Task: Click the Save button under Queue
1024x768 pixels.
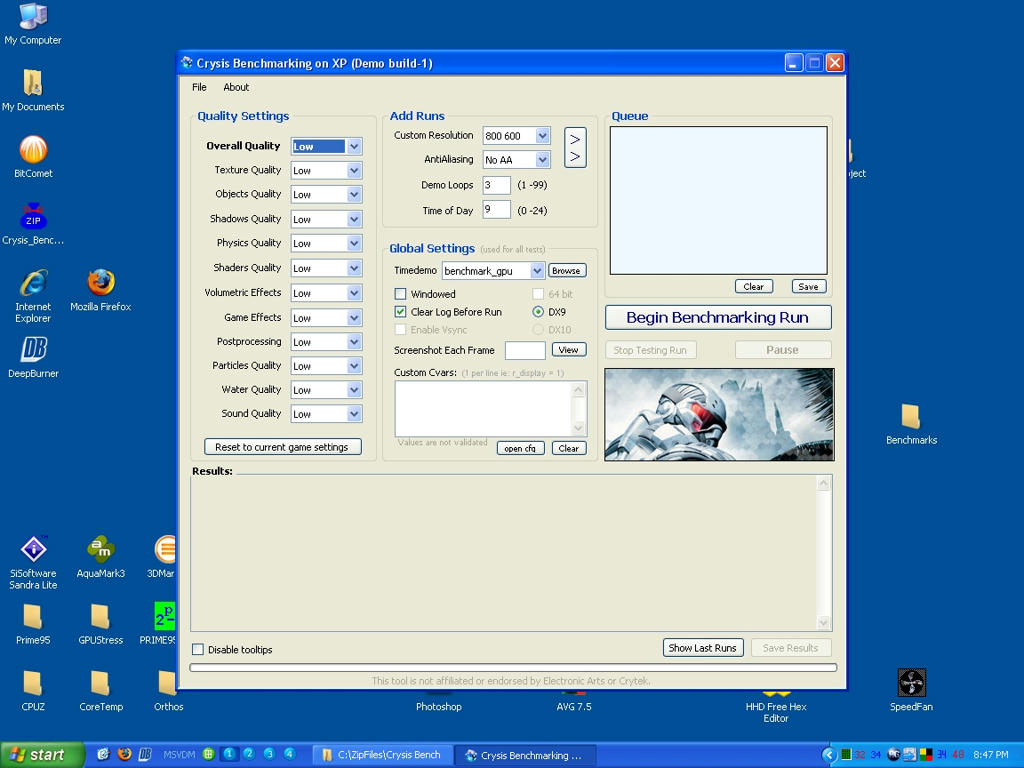Action: (808, 287)
